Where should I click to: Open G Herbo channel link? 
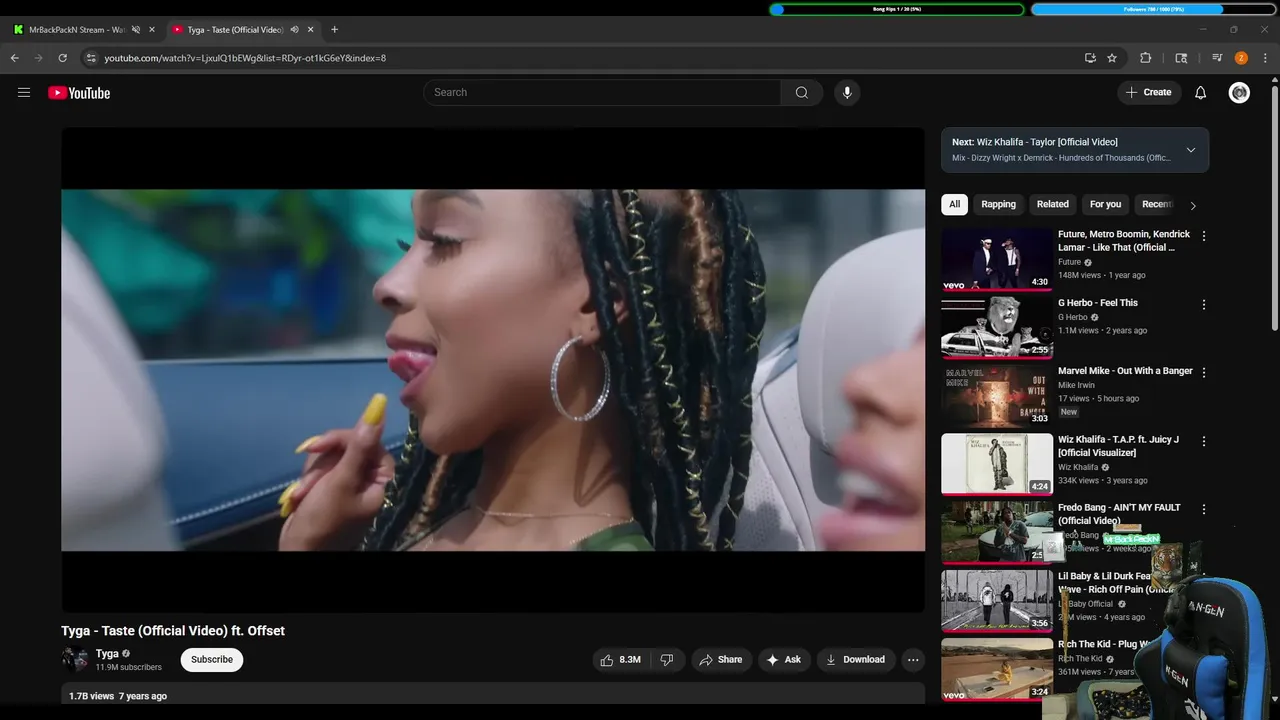coord(1073,318)
